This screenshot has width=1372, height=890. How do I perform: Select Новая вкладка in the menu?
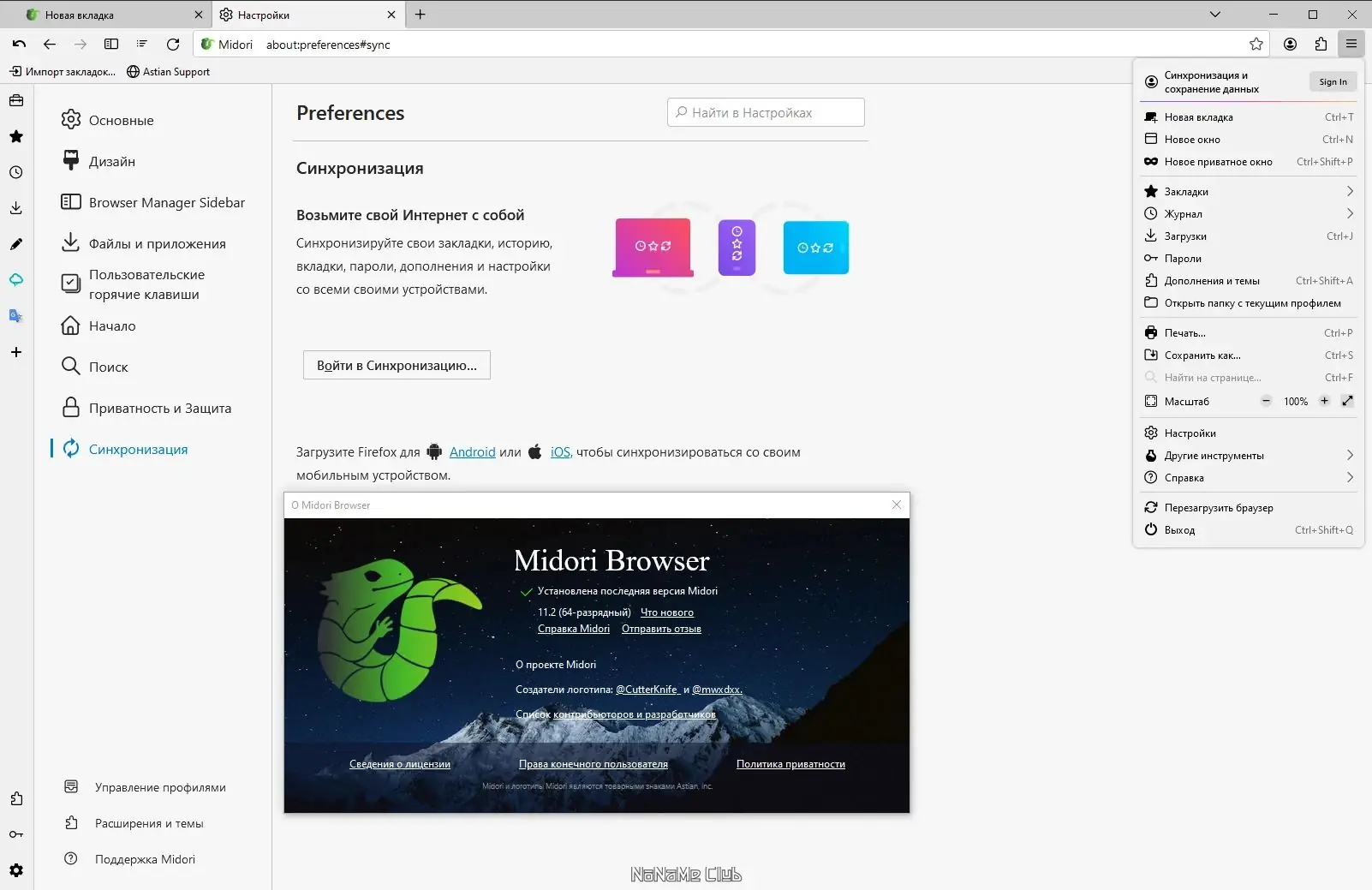click(1249, 117)
